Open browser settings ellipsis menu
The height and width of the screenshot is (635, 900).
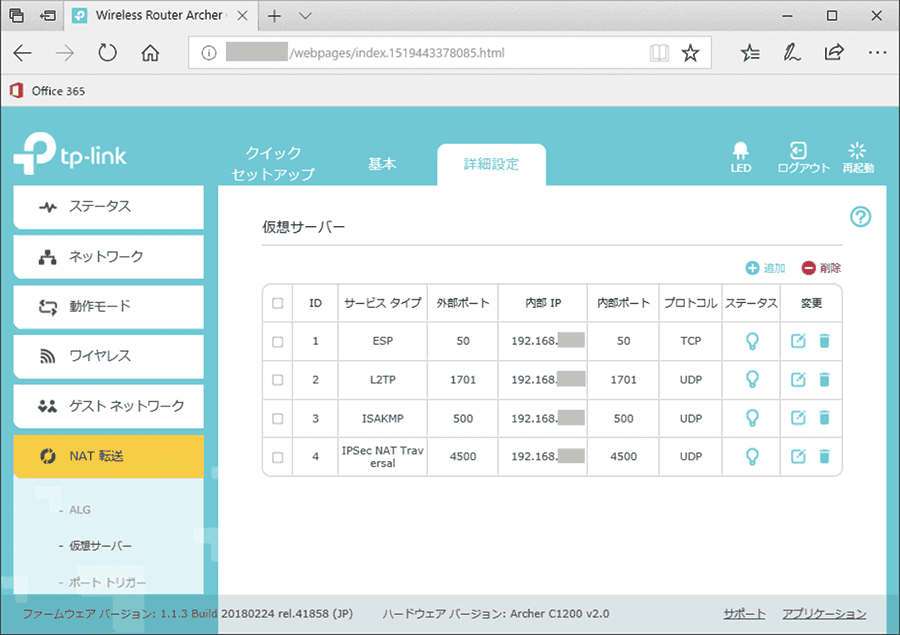[x=877, y=53]
